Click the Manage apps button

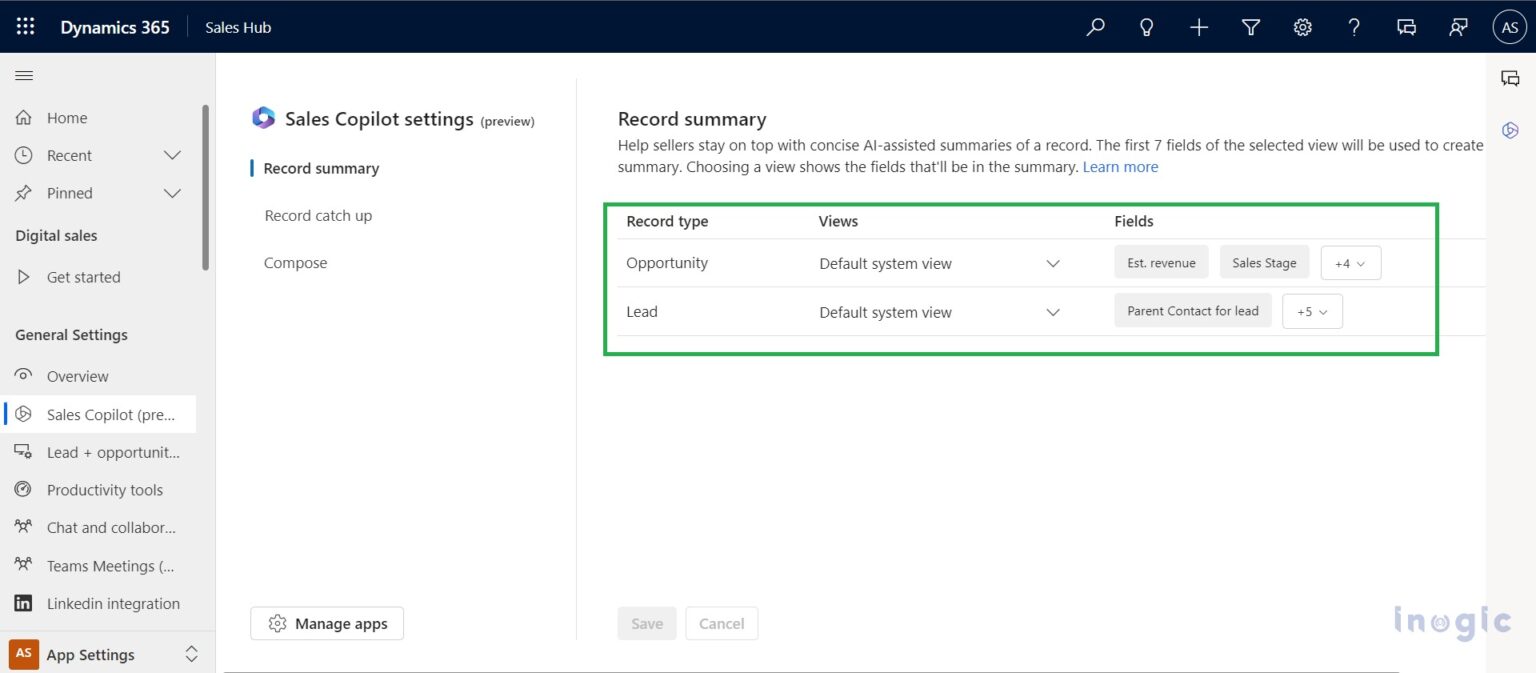coord(326,623)
